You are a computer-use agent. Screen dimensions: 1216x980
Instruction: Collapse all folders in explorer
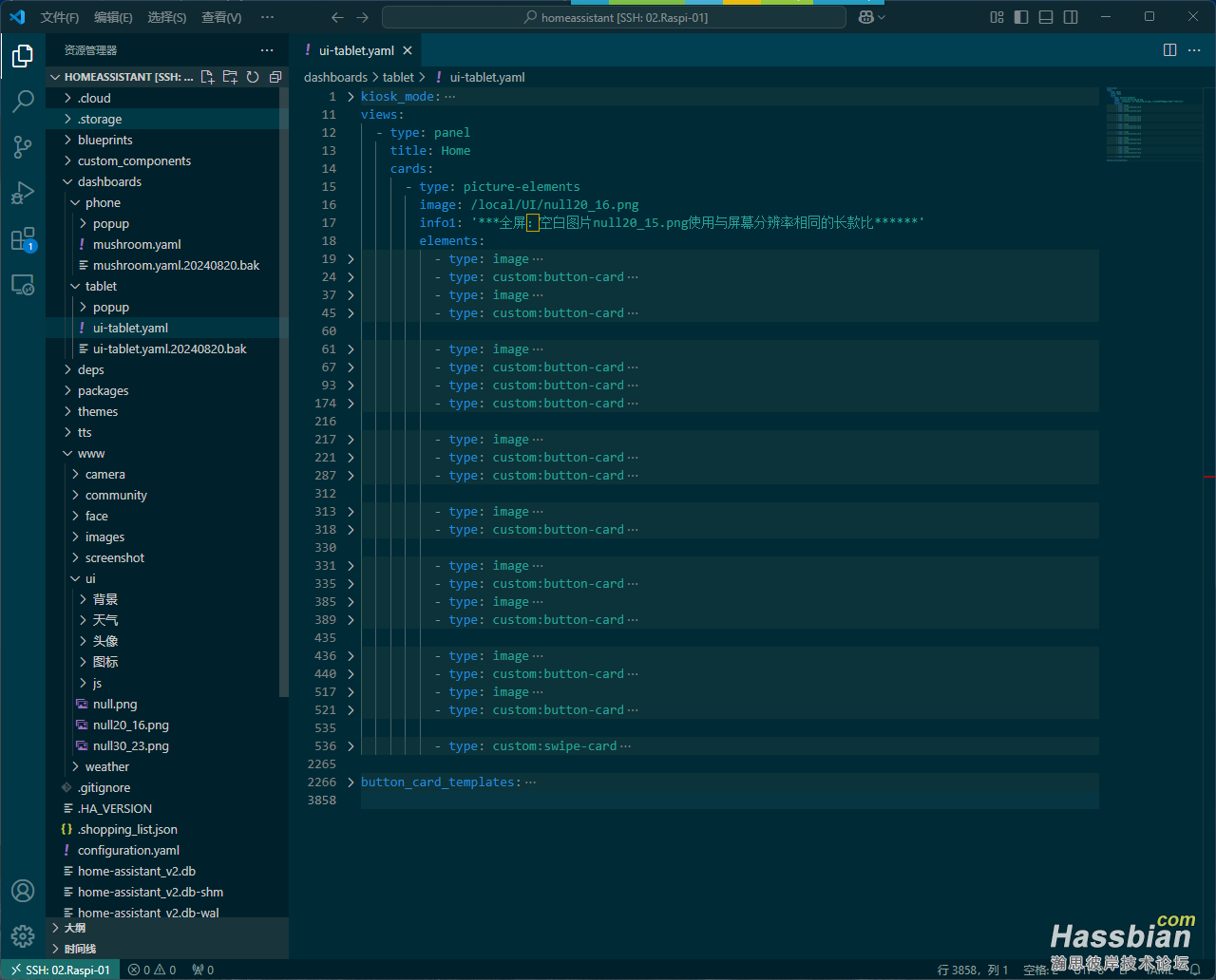(x=275, y=77)
